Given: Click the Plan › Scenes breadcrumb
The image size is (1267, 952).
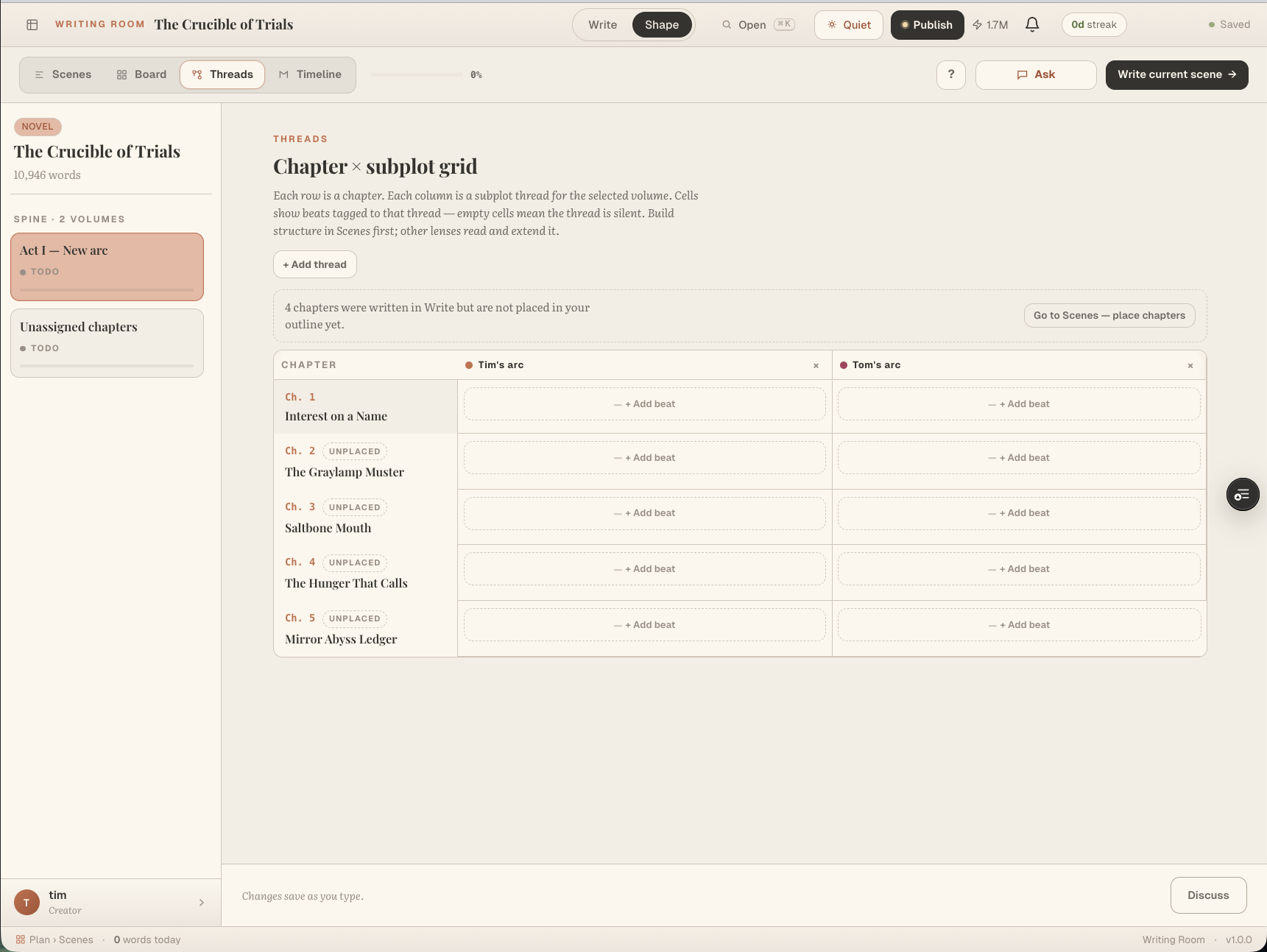Looking at the screenshot, I should [x=54, y=939].
